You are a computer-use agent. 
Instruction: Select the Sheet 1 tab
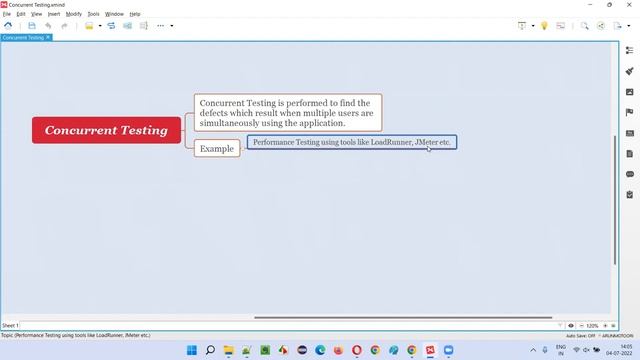10,326
